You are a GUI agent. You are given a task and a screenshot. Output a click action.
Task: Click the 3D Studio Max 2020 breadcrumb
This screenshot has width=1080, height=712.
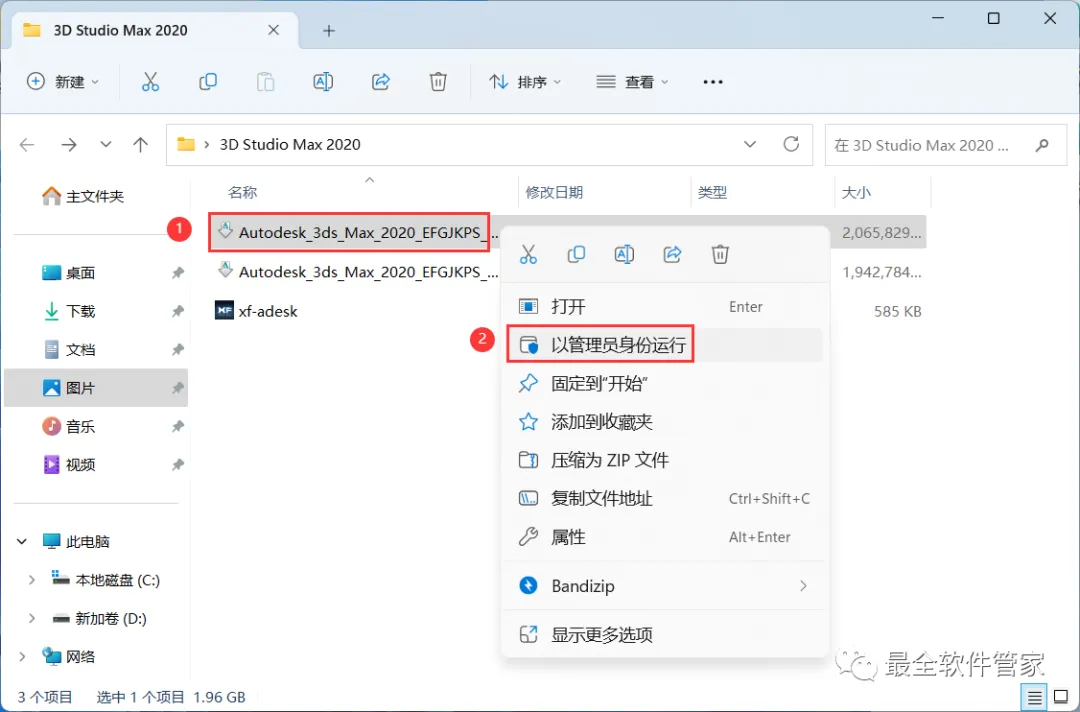pos(290,145)
